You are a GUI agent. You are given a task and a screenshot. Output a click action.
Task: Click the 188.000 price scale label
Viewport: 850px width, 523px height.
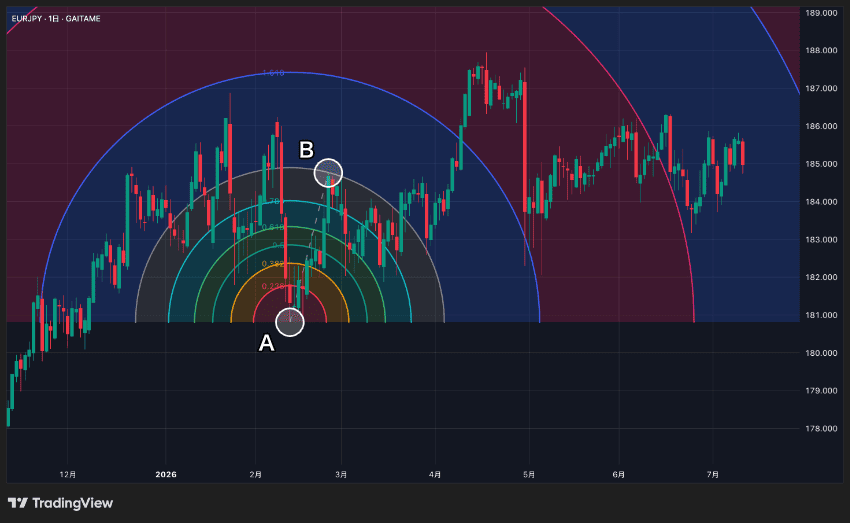point(821,50)
